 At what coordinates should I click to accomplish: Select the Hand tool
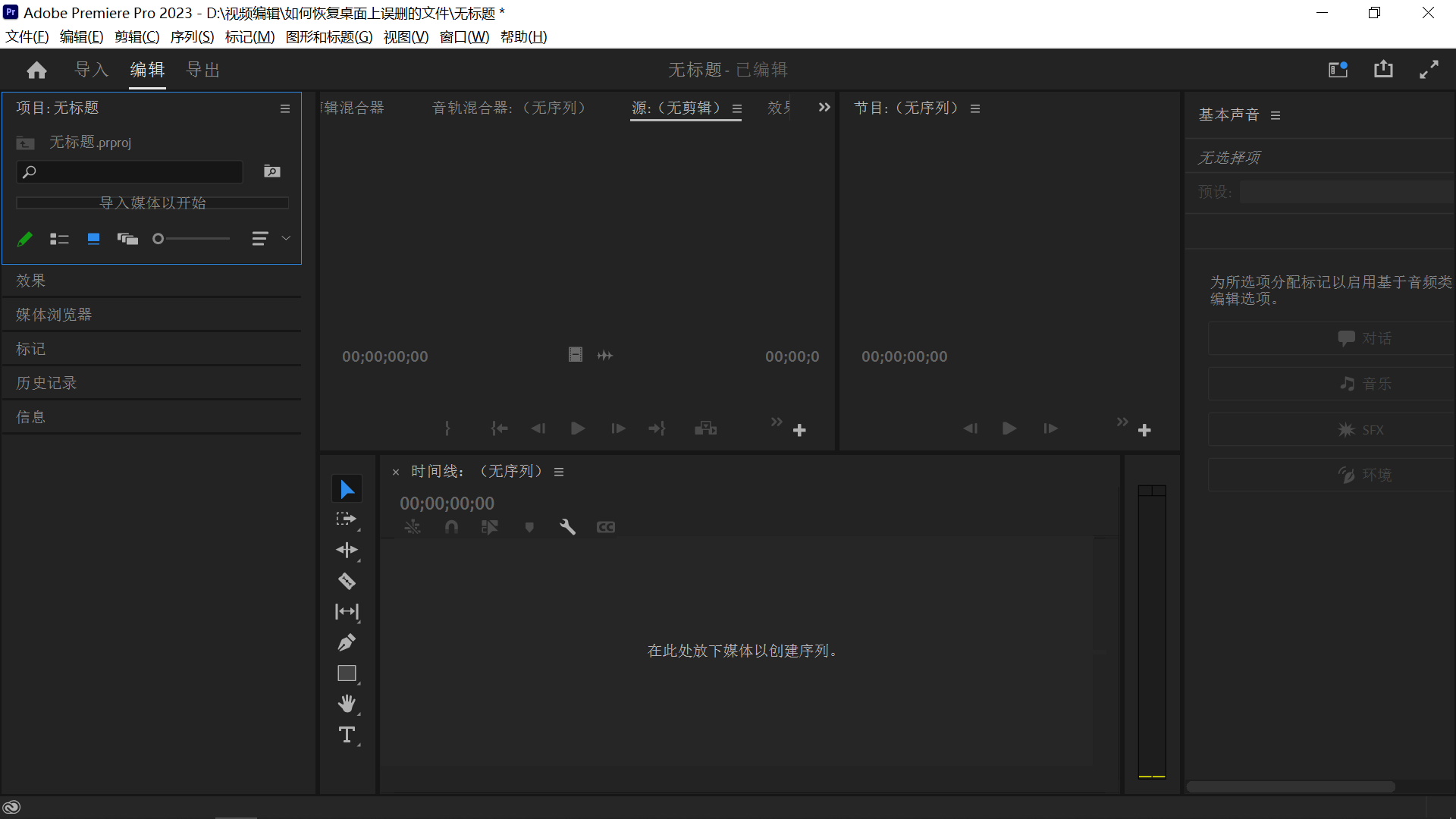pos(347,704)
